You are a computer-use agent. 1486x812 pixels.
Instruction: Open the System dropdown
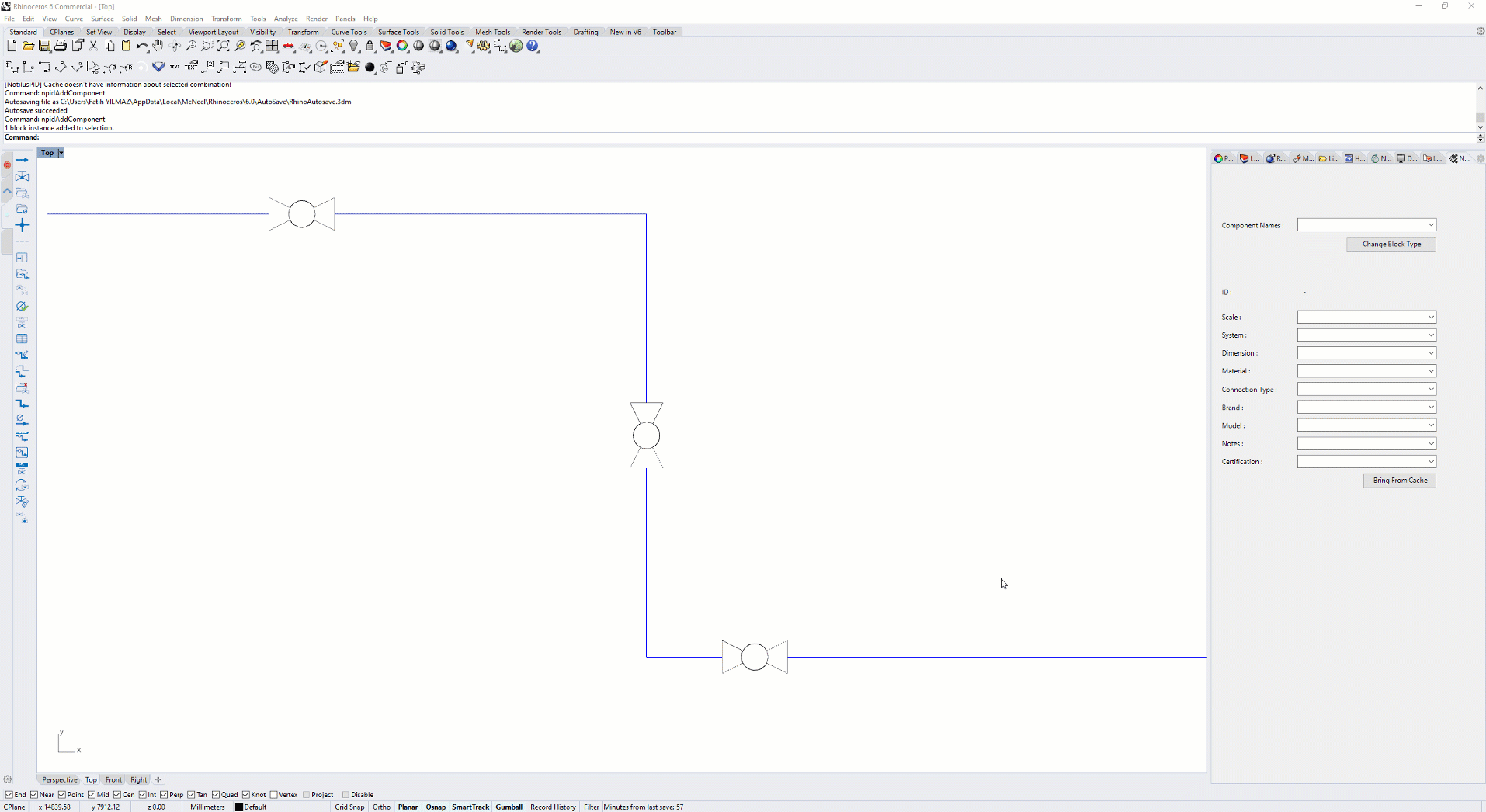[x=1366, y=335]
